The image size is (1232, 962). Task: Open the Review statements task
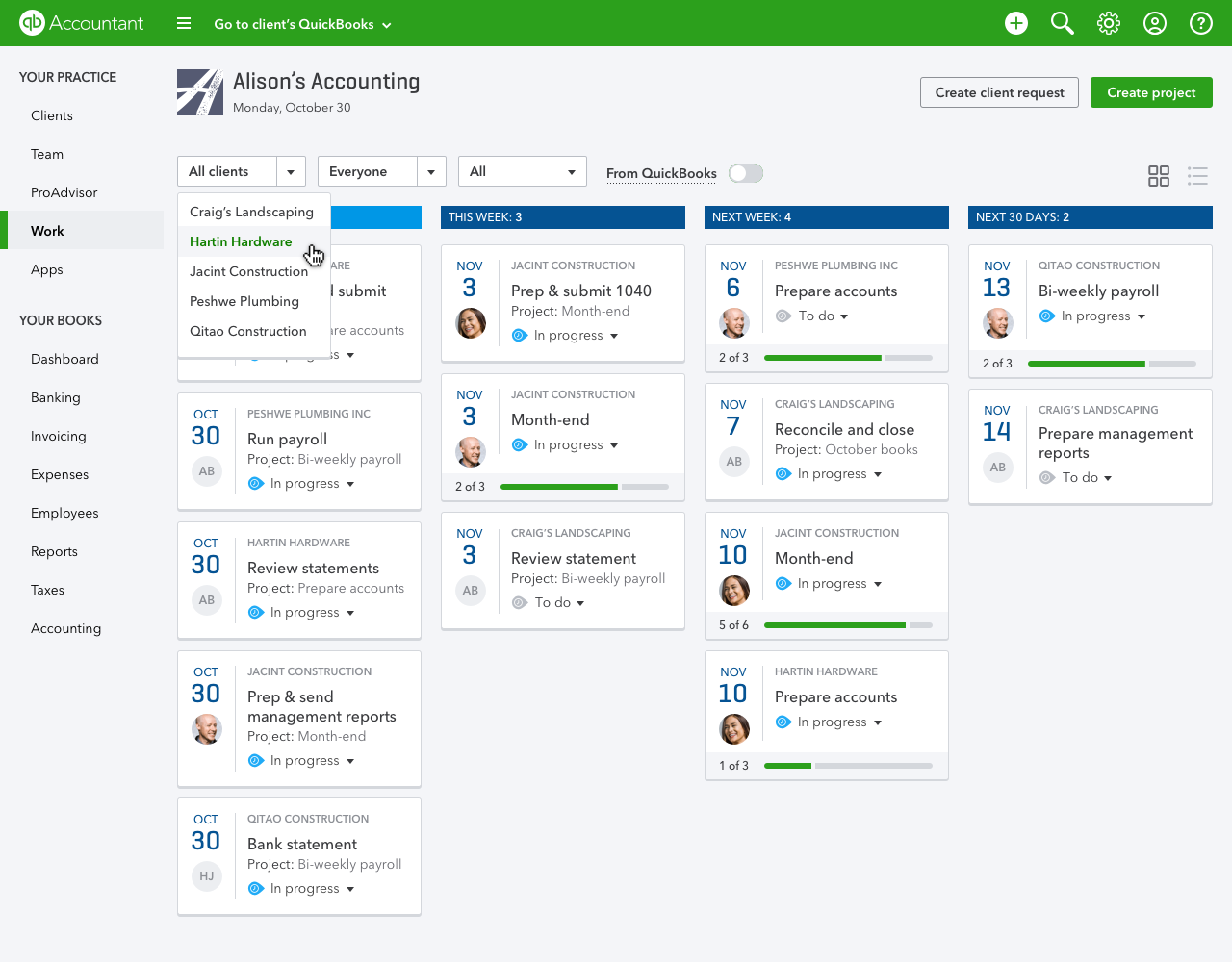point(313,568)
